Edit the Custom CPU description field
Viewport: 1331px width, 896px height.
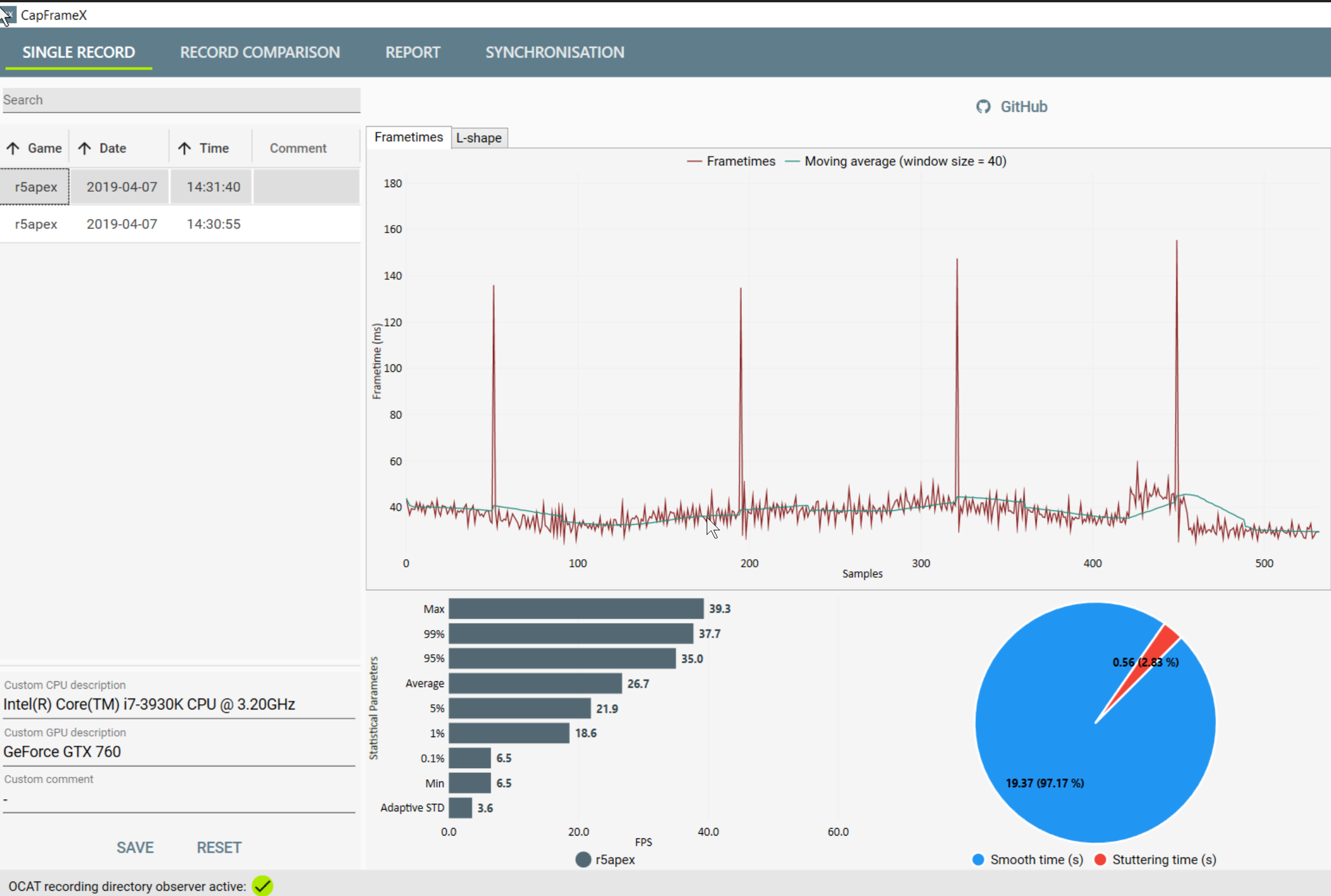pos(179,704)
